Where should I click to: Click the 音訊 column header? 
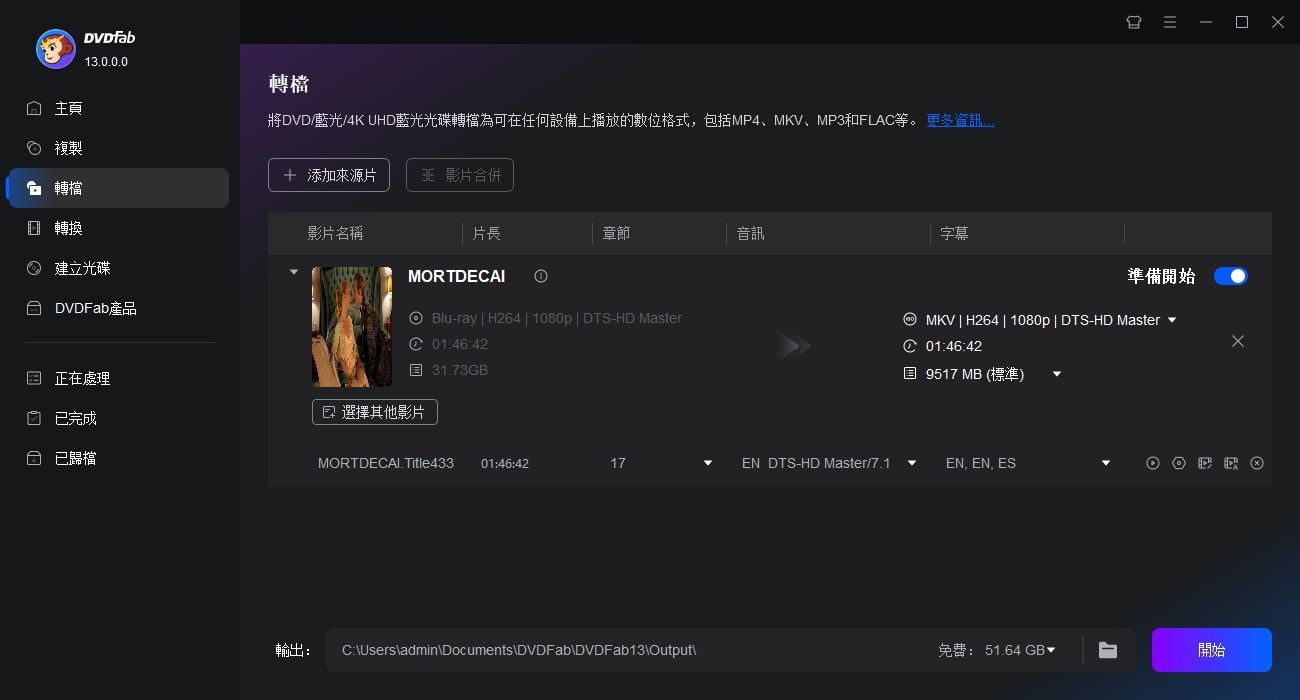tap(750, 233)
